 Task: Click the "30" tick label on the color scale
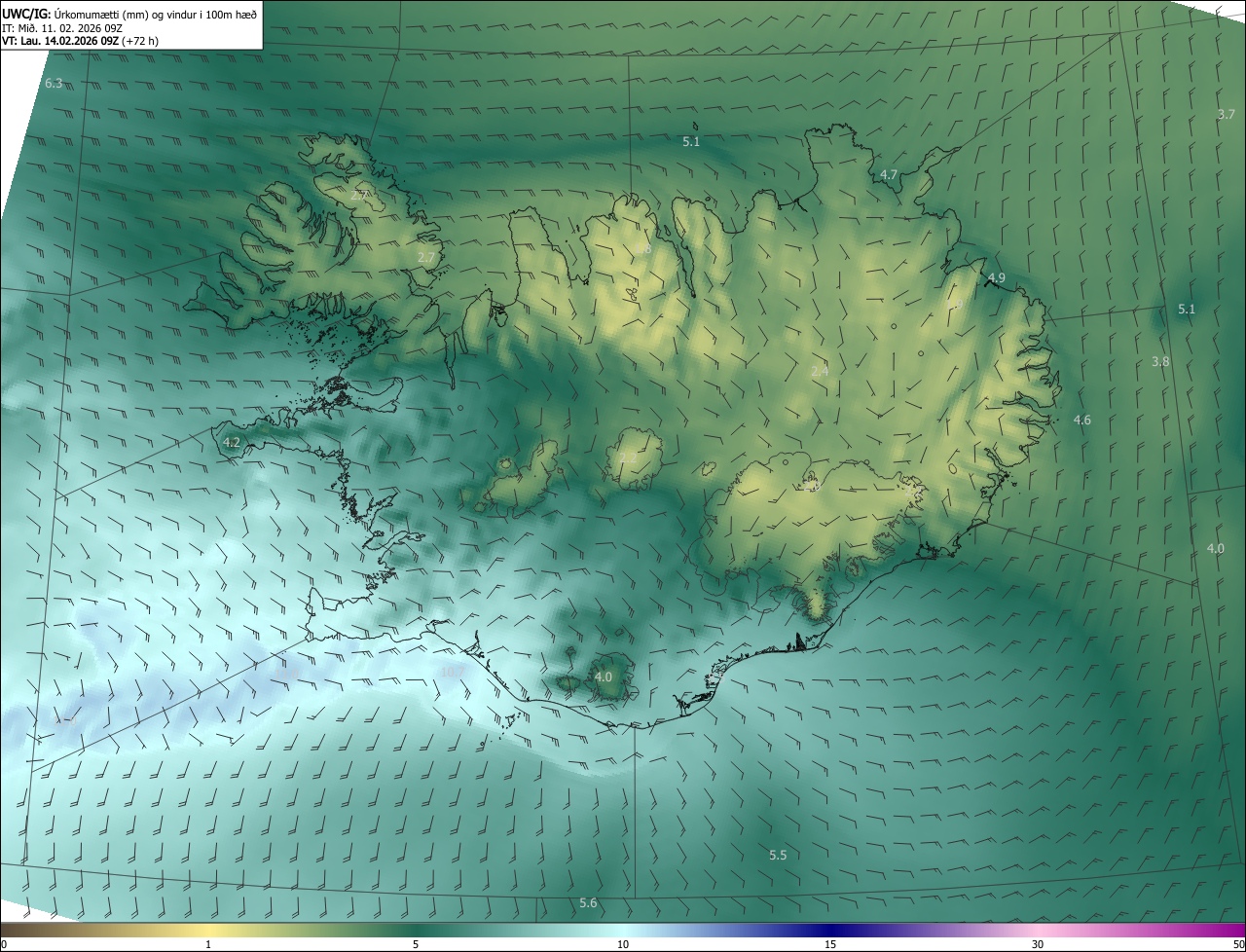pyautogui.click(x=1038, y=945)
